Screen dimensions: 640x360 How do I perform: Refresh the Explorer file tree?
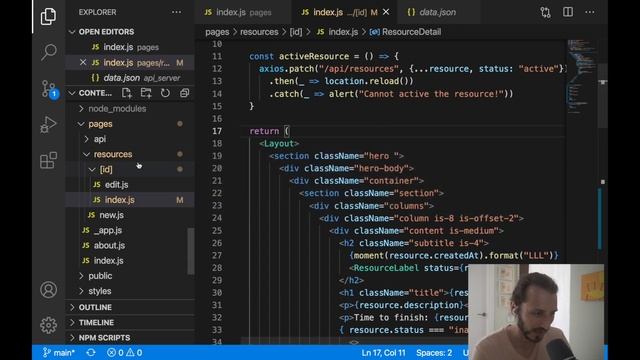pos(165,93)
